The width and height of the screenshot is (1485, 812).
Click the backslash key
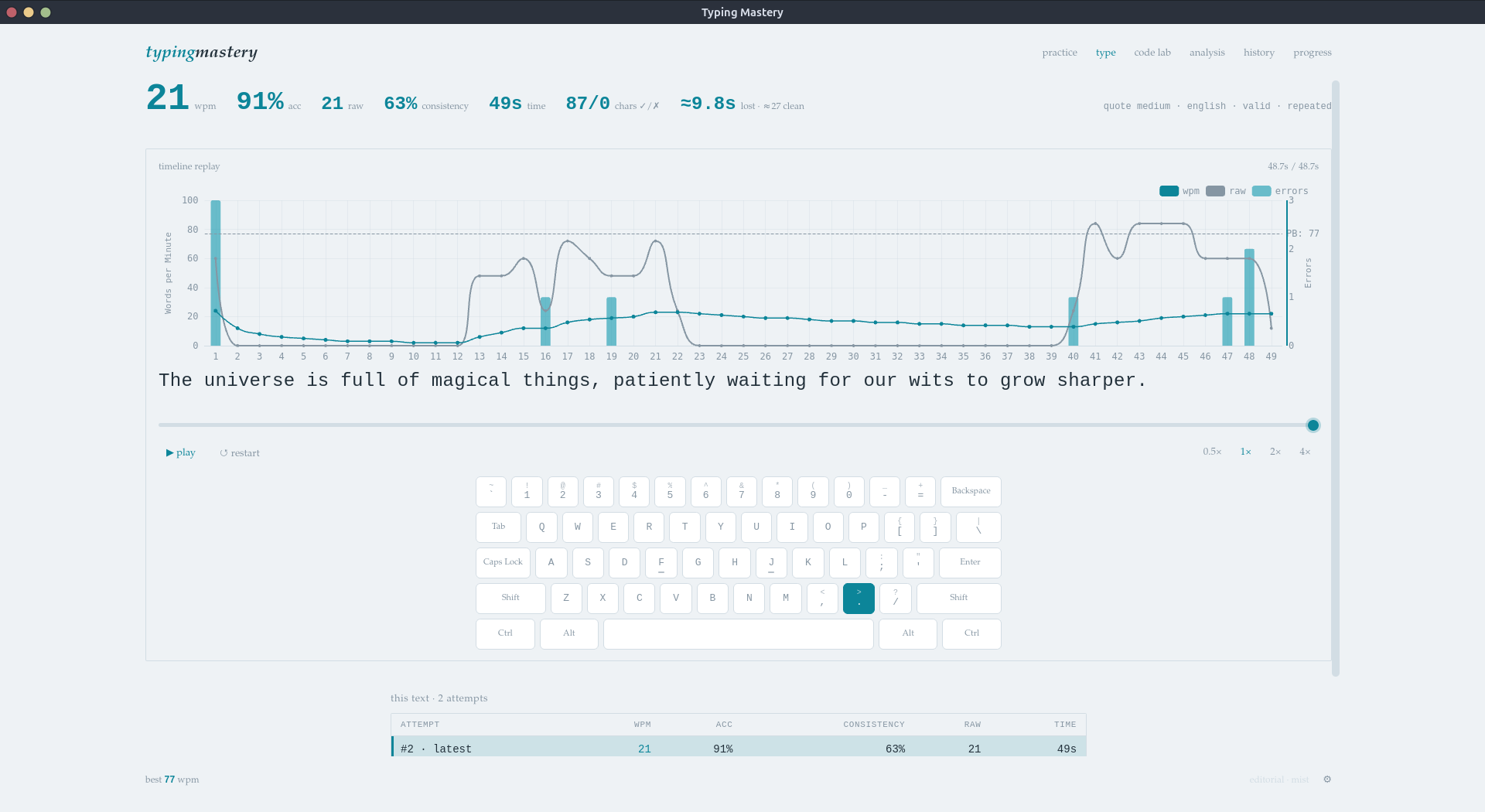978,527
